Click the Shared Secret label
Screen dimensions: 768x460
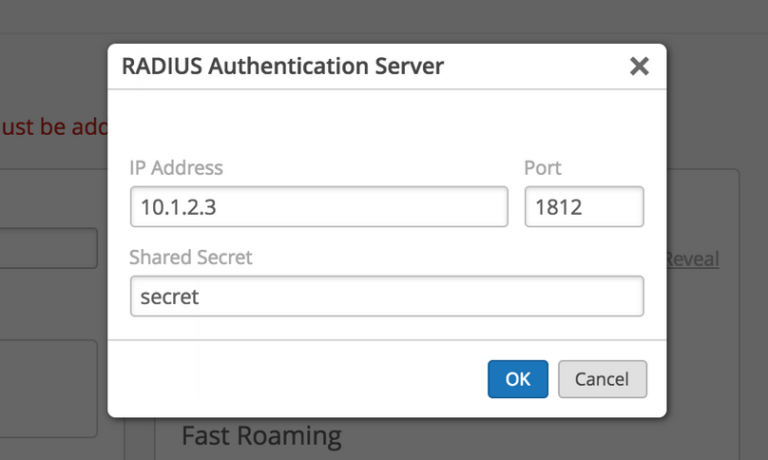pos(191,257)
